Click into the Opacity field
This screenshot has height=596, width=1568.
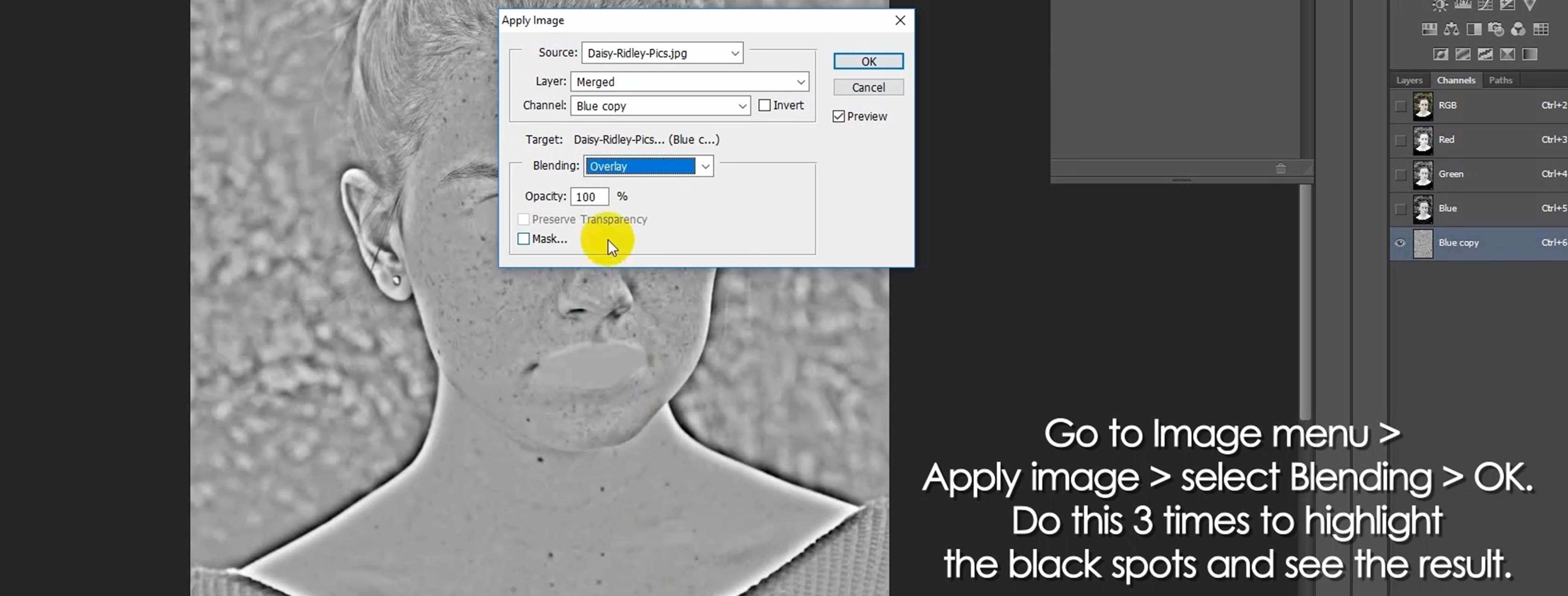(589, 197)
